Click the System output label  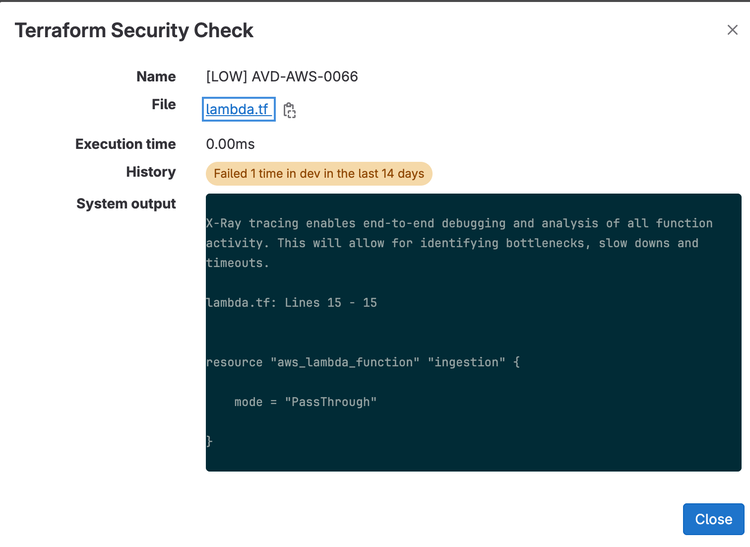[126, 204]
